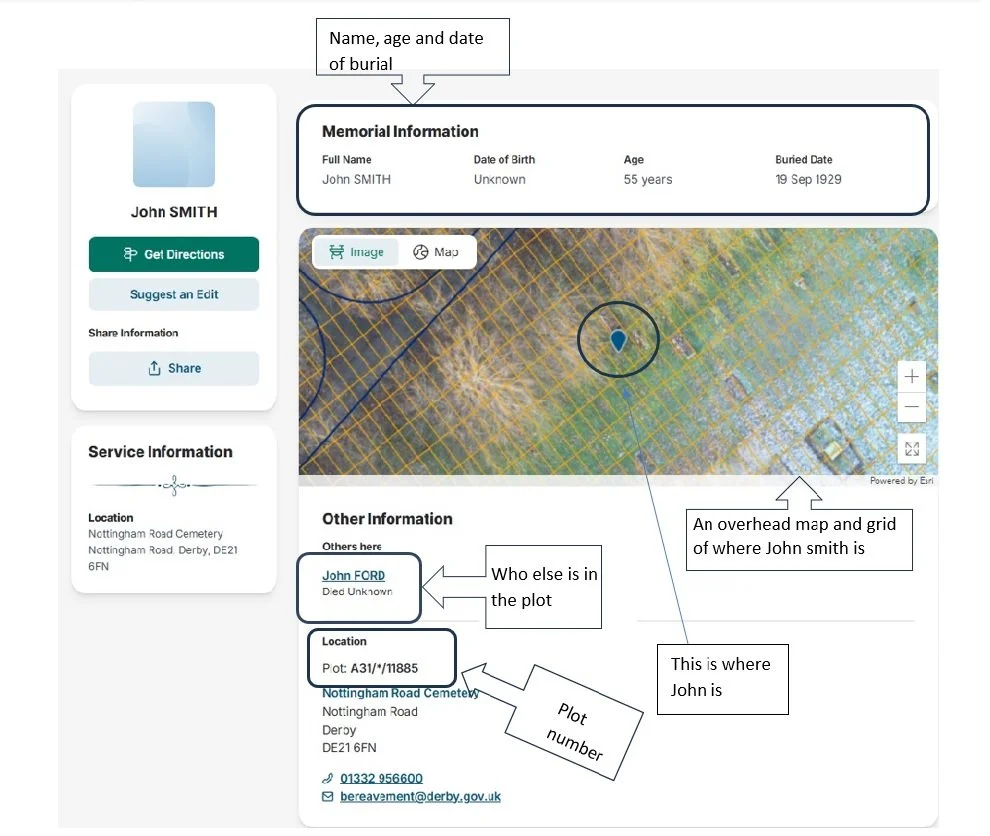The width and height of the screenshot is (990, 836).
Task: Click the Get Directions button
Action: tap(174, 254)
